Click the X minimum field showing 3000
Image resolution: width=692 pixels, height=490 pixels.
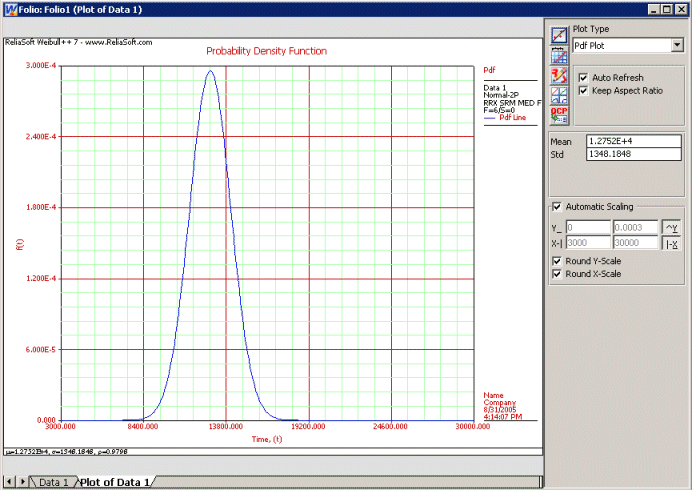(x=588, y=243)
